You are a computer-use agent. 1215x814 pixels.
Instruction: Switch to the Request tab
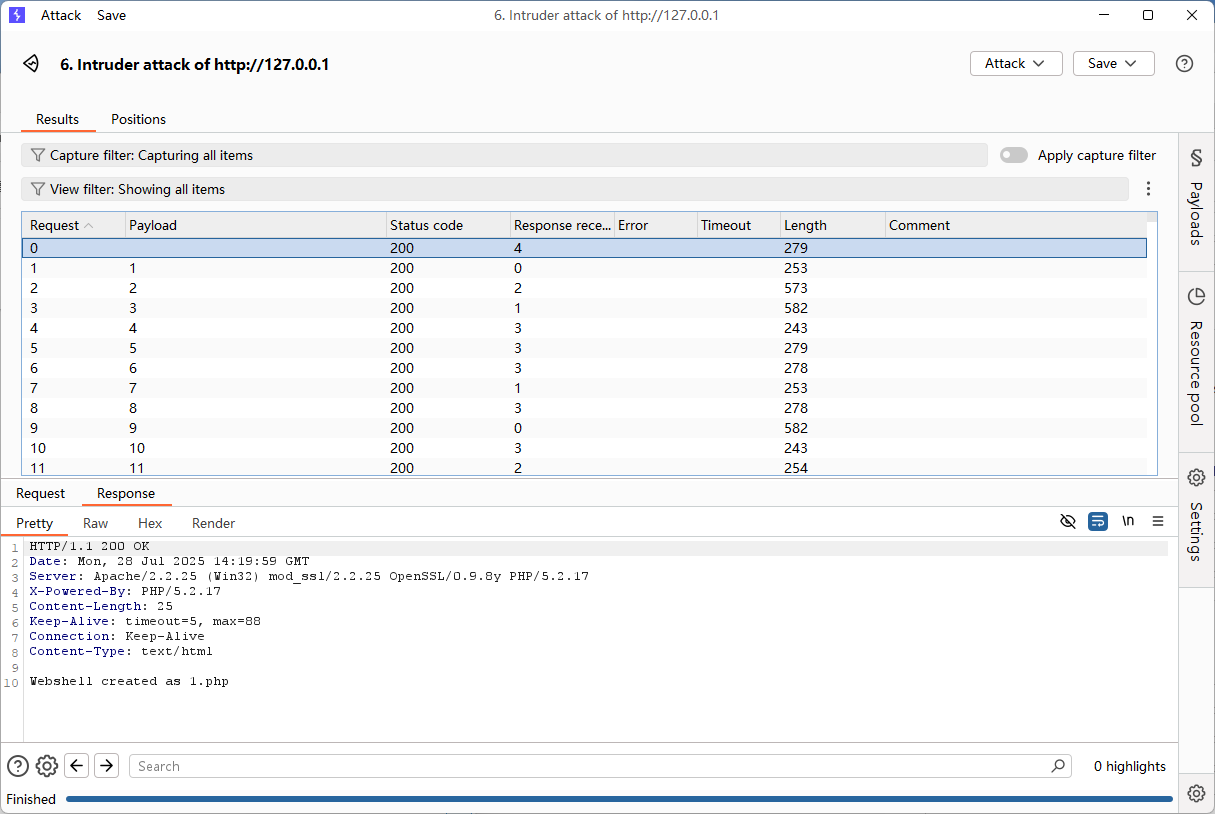tap(40, 493)
